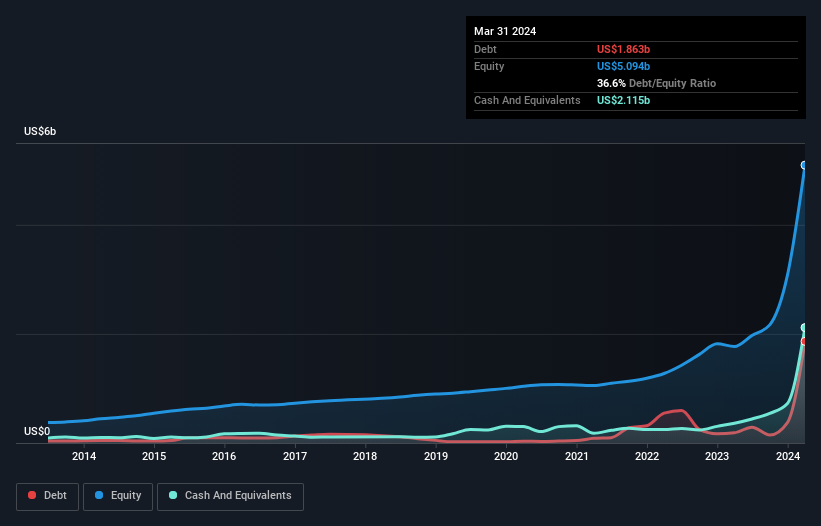Click the teal Cash legend dot

pos(173,495)
